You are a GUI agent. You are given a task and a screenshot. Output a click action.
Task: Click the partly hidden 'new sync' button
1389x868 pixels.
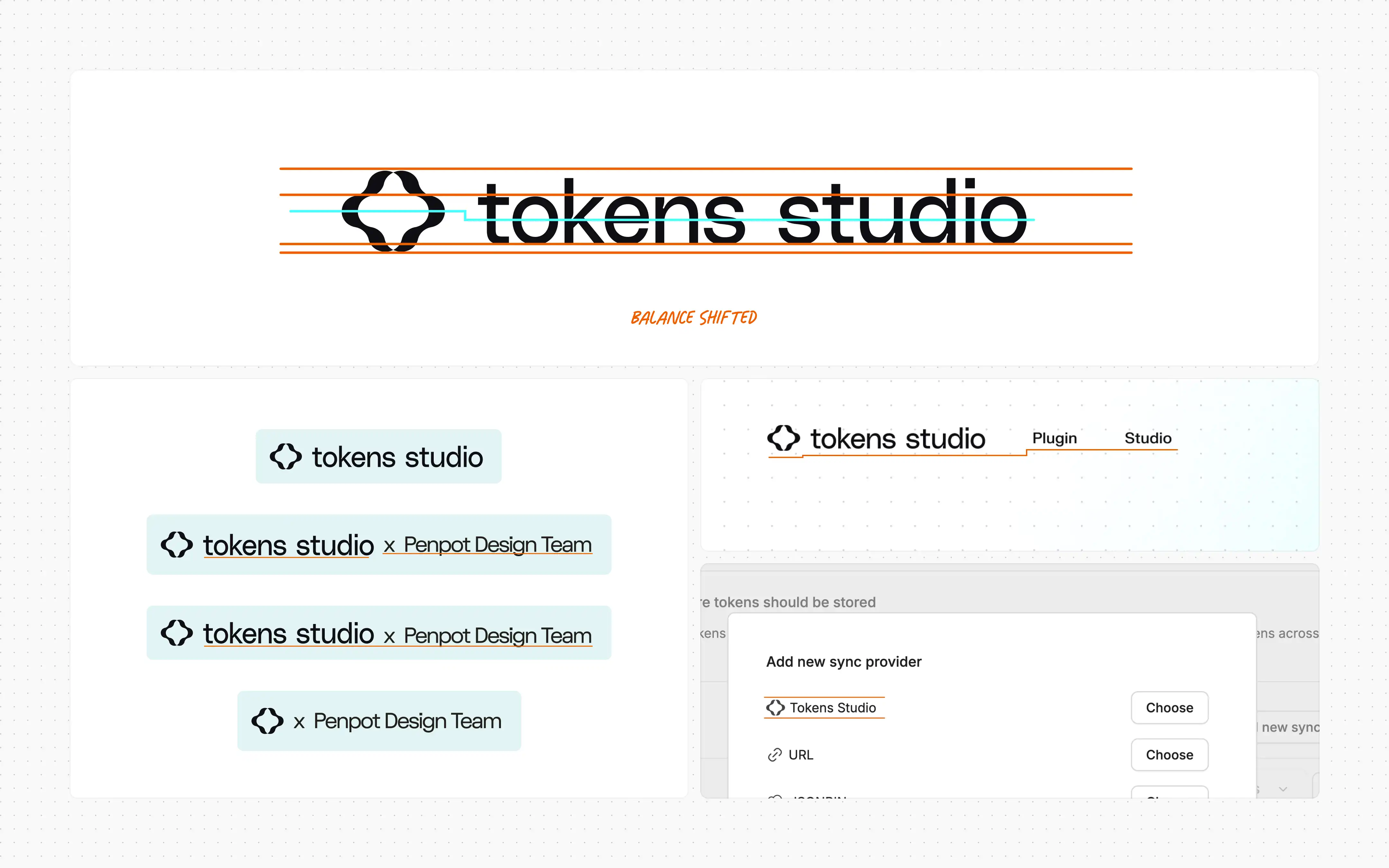pos(1288,727)
